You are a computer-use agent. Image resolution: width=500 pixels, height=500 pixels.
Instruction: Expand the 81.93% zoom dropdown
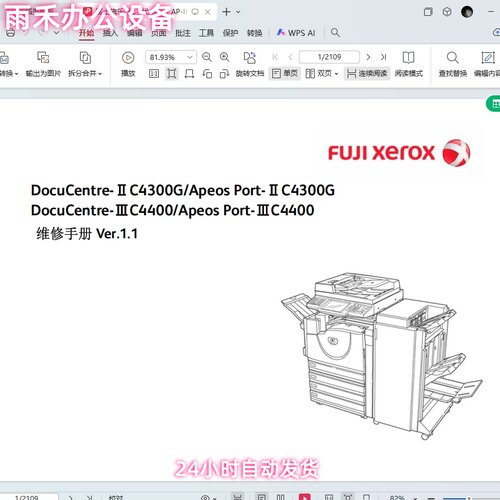point(190,57)
